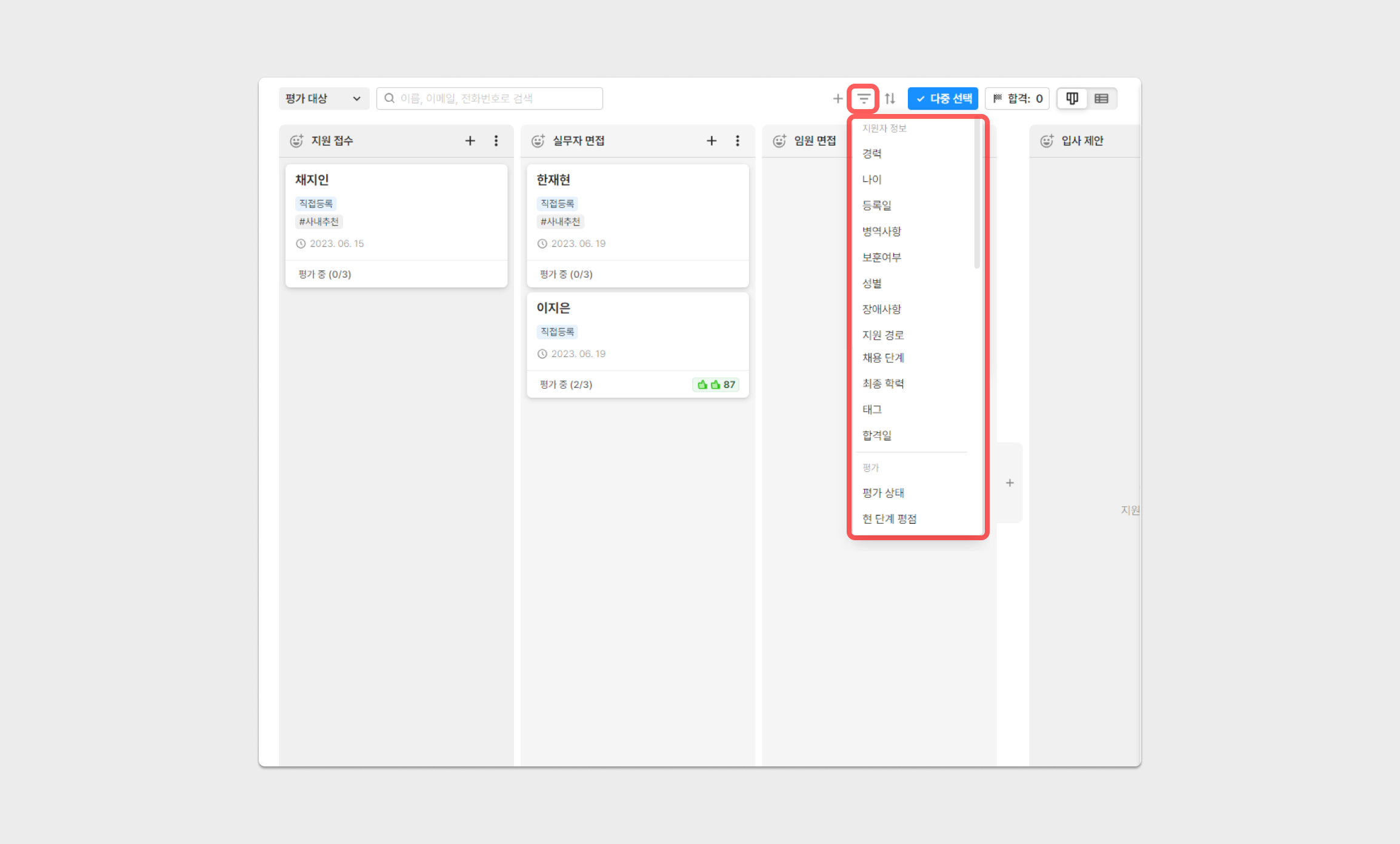Add candidate to 실무자 면접 column
Viewport: 1400px width, 844px height.
712,141
